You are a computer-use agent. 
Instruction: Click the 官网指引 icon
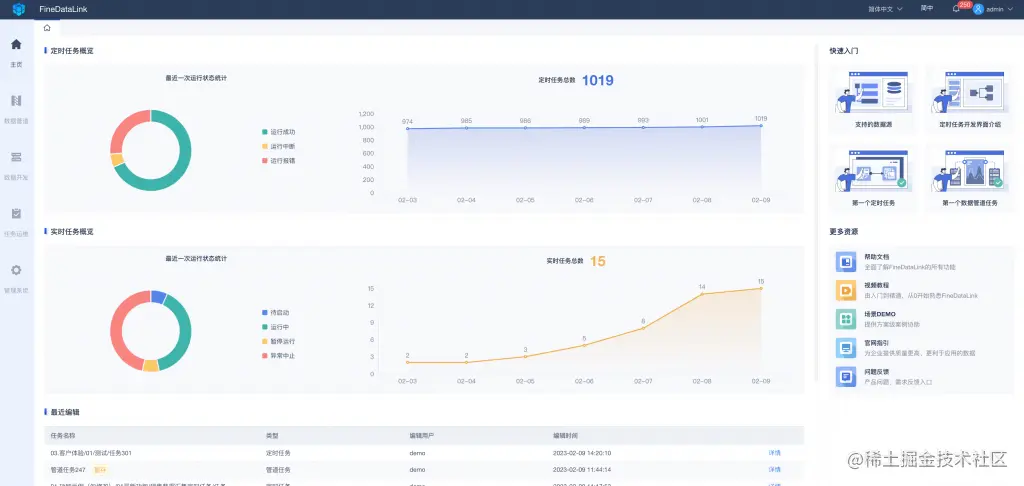coord(846,348)
